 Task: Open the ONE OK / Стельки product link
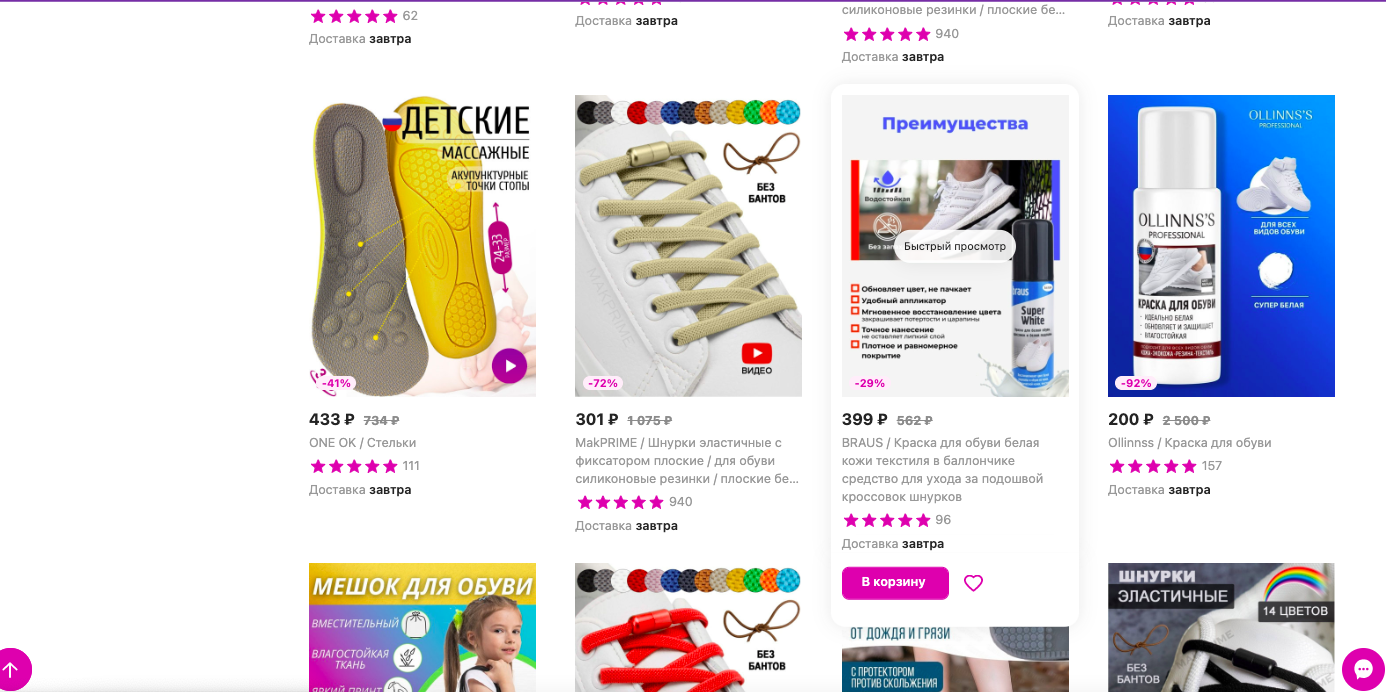coord(363,443)
